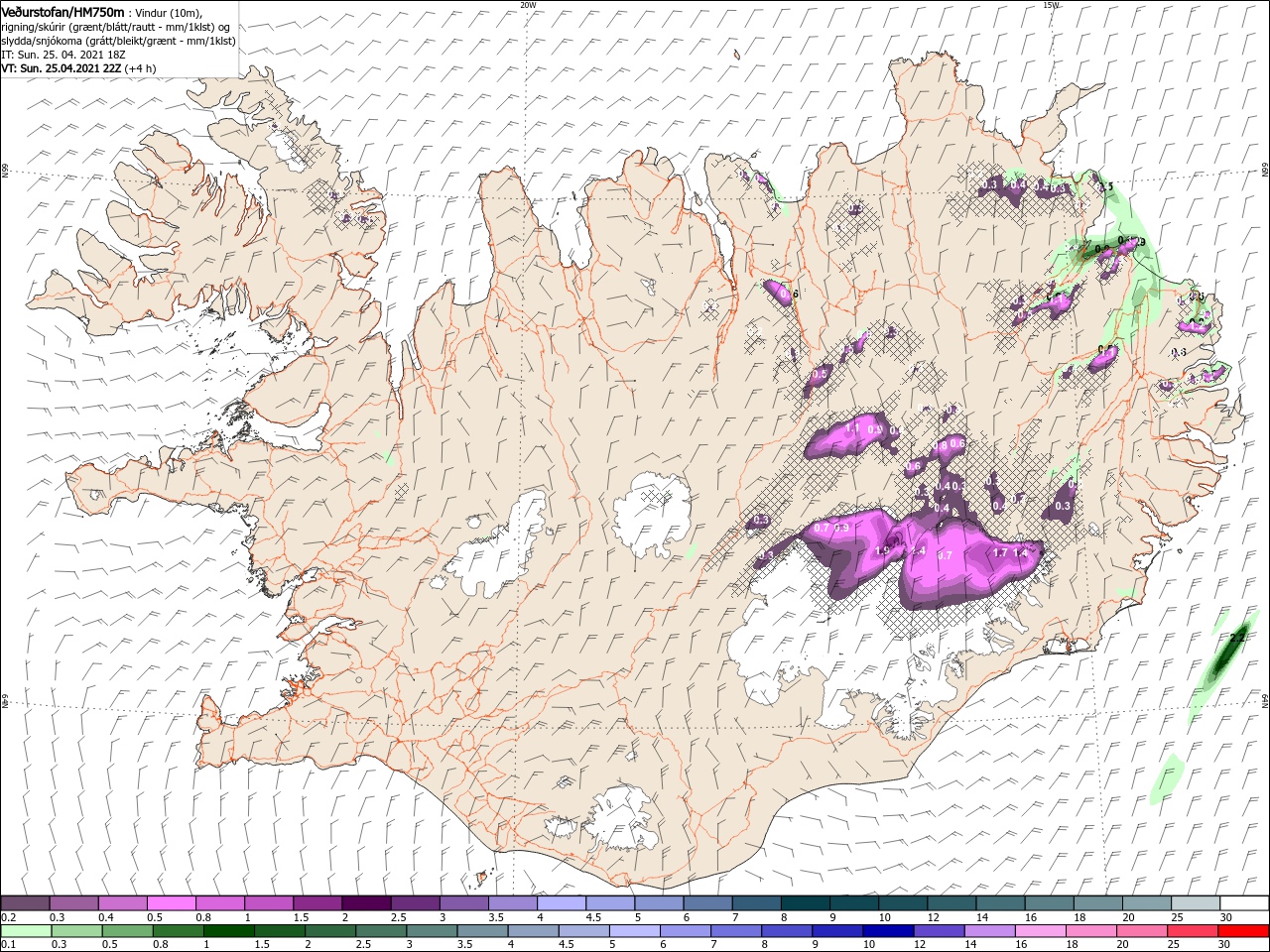Viewport: 1270px width, 952px height.
Task: Click the bright magenta-pink swatch above label 0.5, upper legend
Action: point(171,903)
